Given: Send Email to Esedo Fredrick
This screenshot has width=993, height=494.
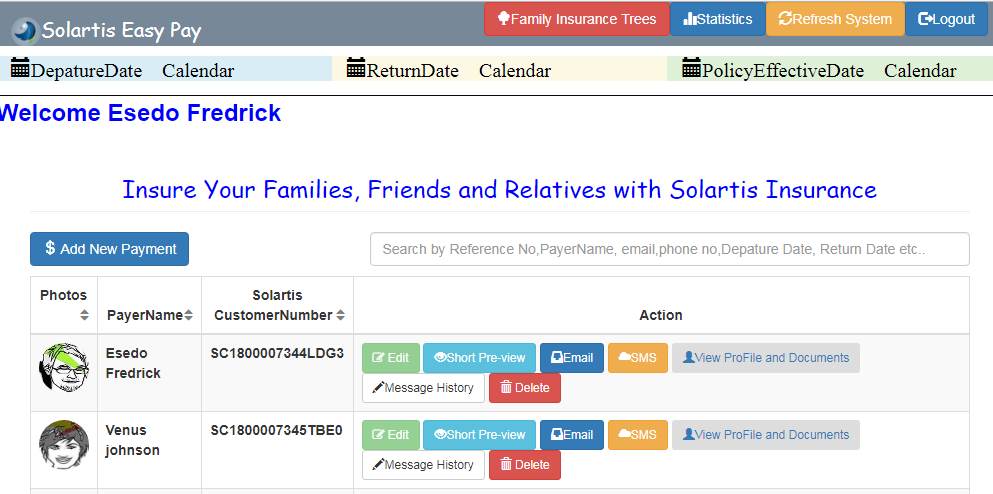Looking at the screenshot, I should [x=572, y=358].
